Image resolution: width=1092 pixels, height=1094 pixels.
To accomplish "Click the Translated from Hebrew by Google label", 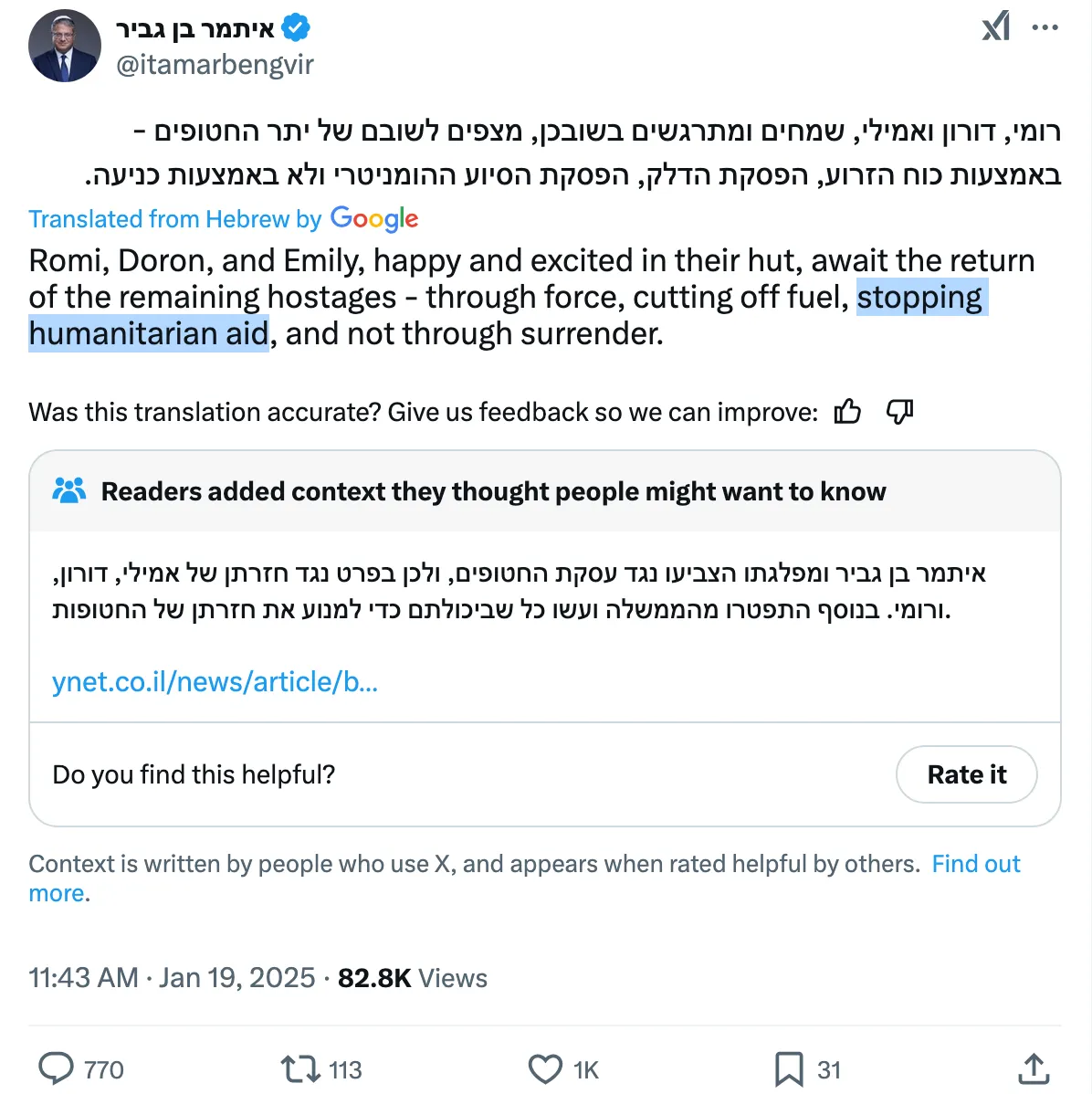I will (x=223, y=219).
